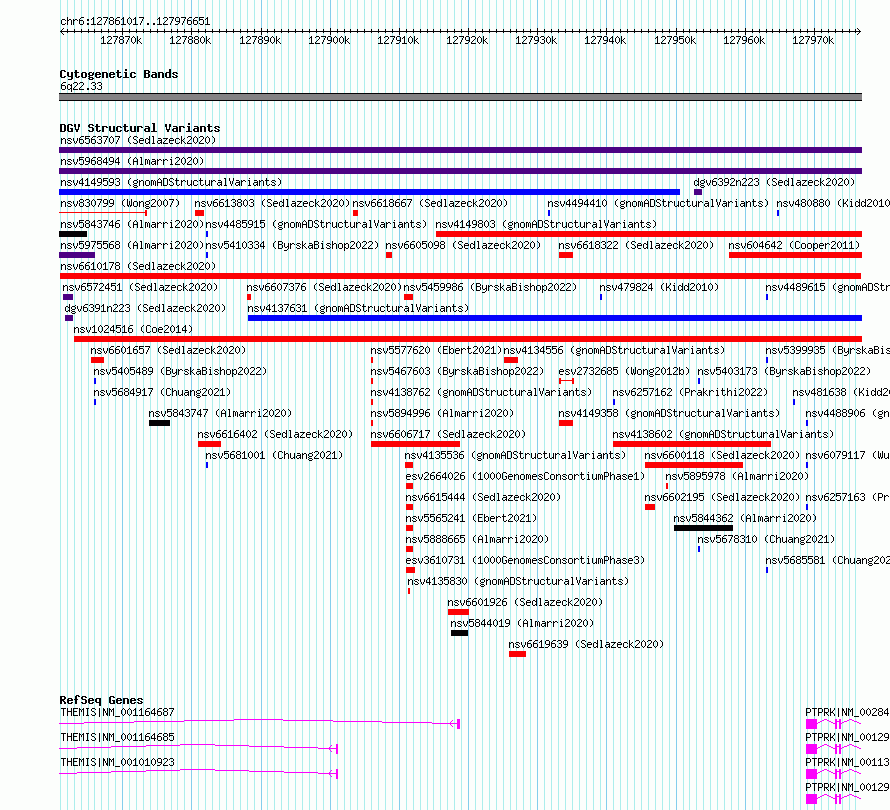Click the nsv5844362 (Almarri2020) label
This screenshot has width=890, height=810.
point(745,518)
